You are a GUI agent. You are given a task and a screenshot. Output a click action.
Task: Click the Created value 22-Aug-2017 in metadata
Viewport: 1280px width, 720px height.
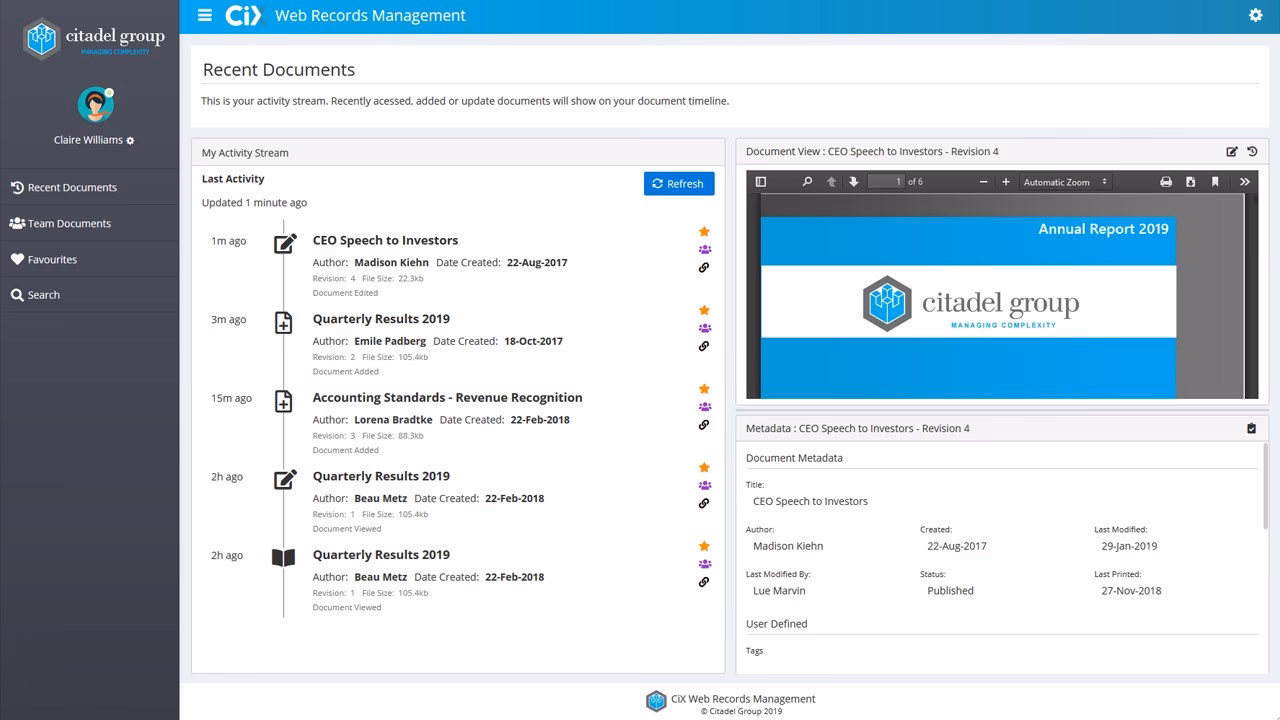coord(957,547)
